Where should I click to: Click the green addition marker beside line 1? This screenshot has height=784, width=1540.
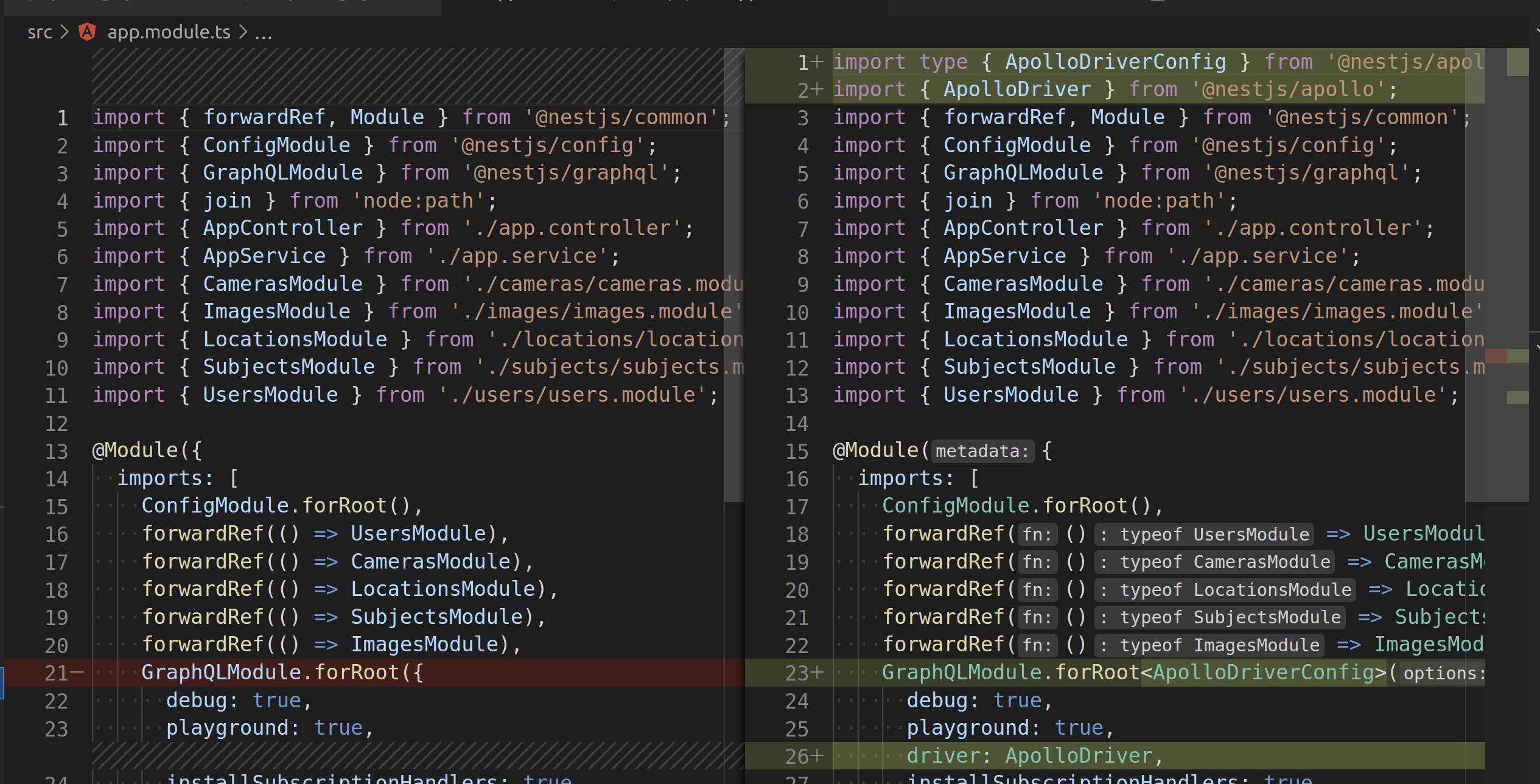pos(818,61)
